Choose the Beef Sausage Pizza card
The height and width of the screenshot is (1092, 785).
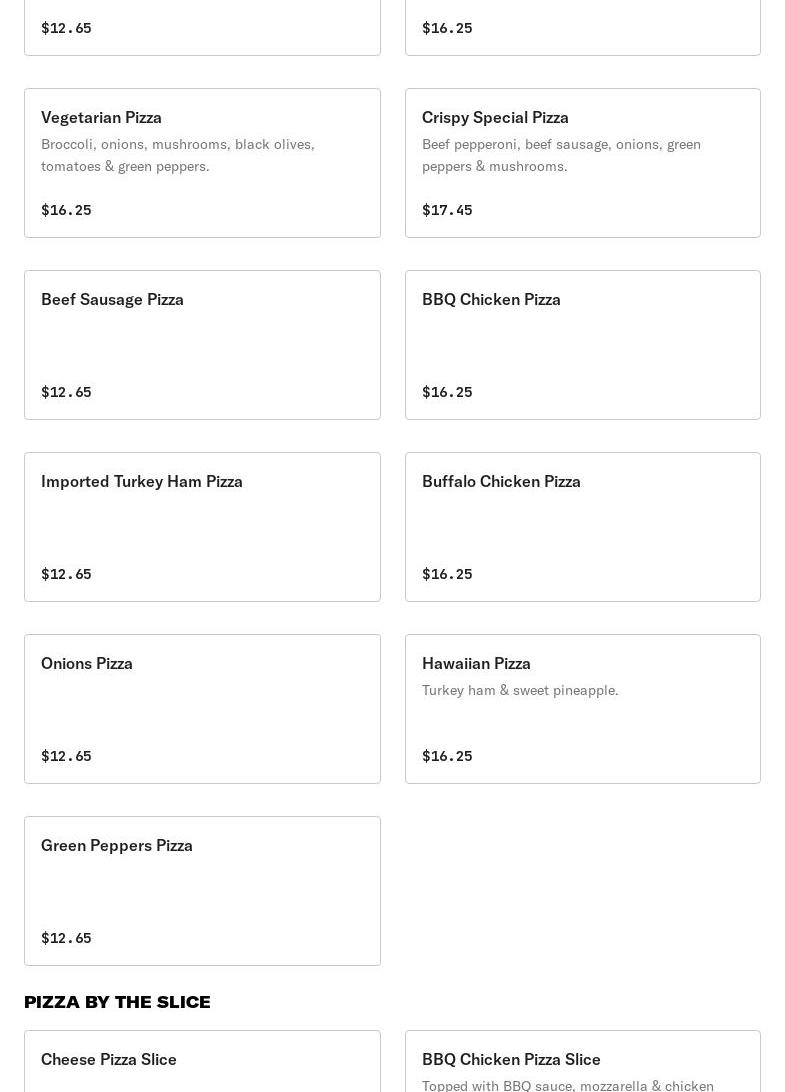click(x=202, y=345)
